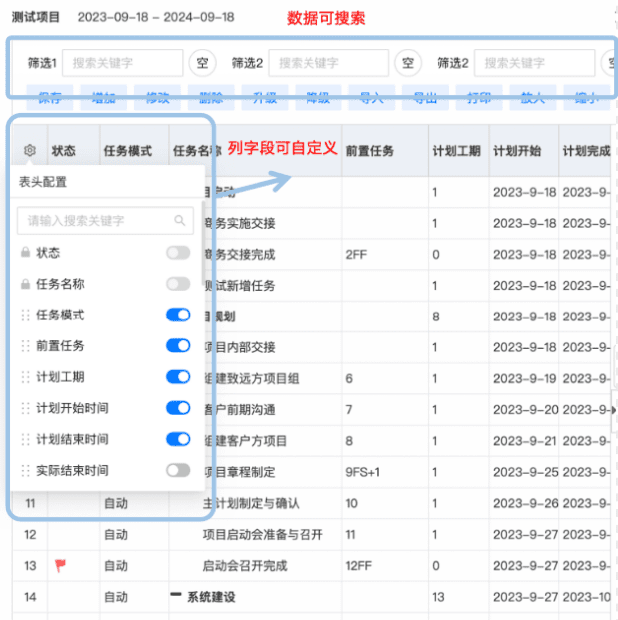
Task: Select the 项目启动会准备与召开 task name
Action: coord(263,535)
